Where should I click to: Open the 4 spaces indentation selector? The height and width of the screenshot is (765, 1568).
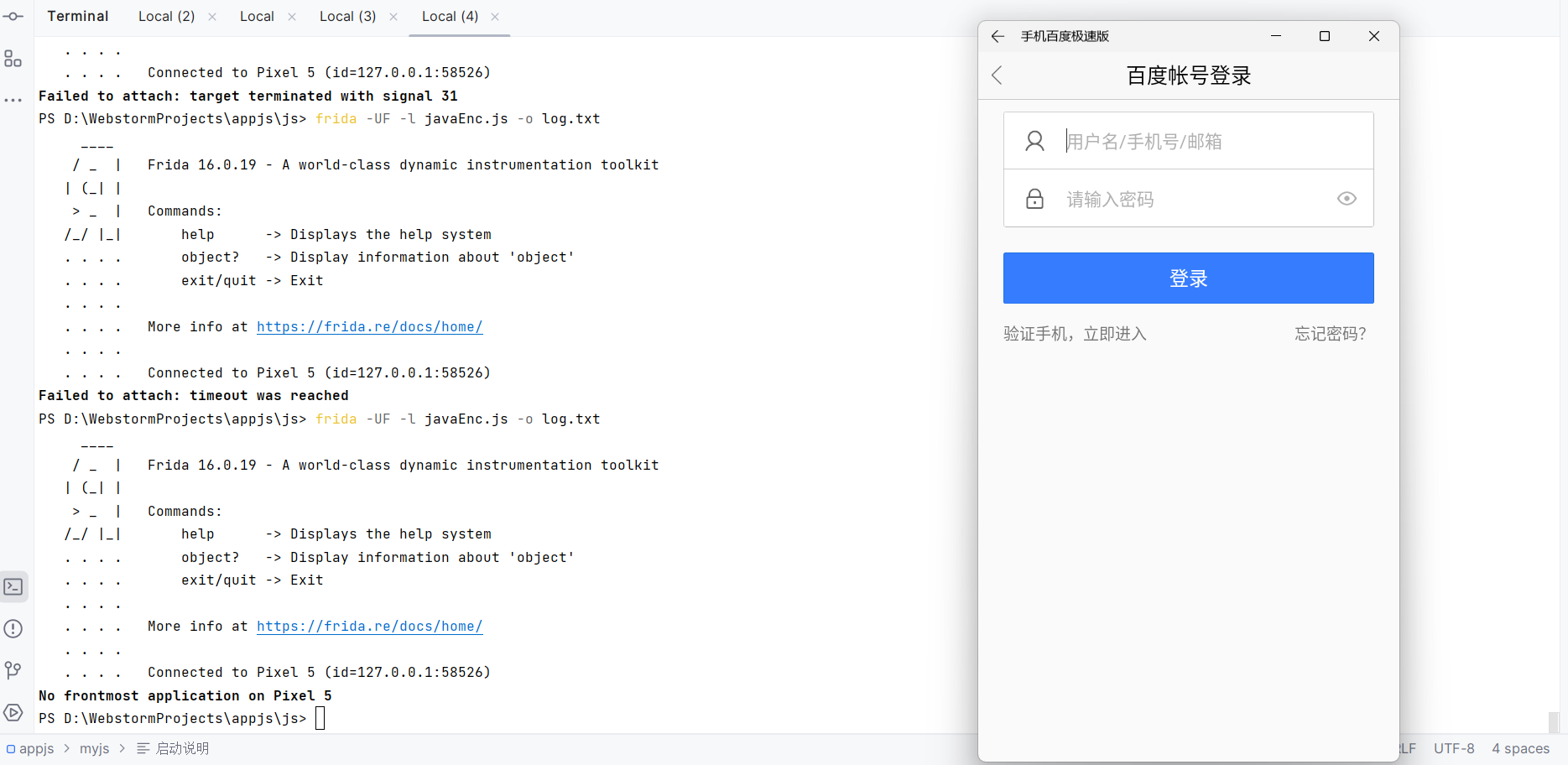pyautogui.click(x=1520, y=747)
